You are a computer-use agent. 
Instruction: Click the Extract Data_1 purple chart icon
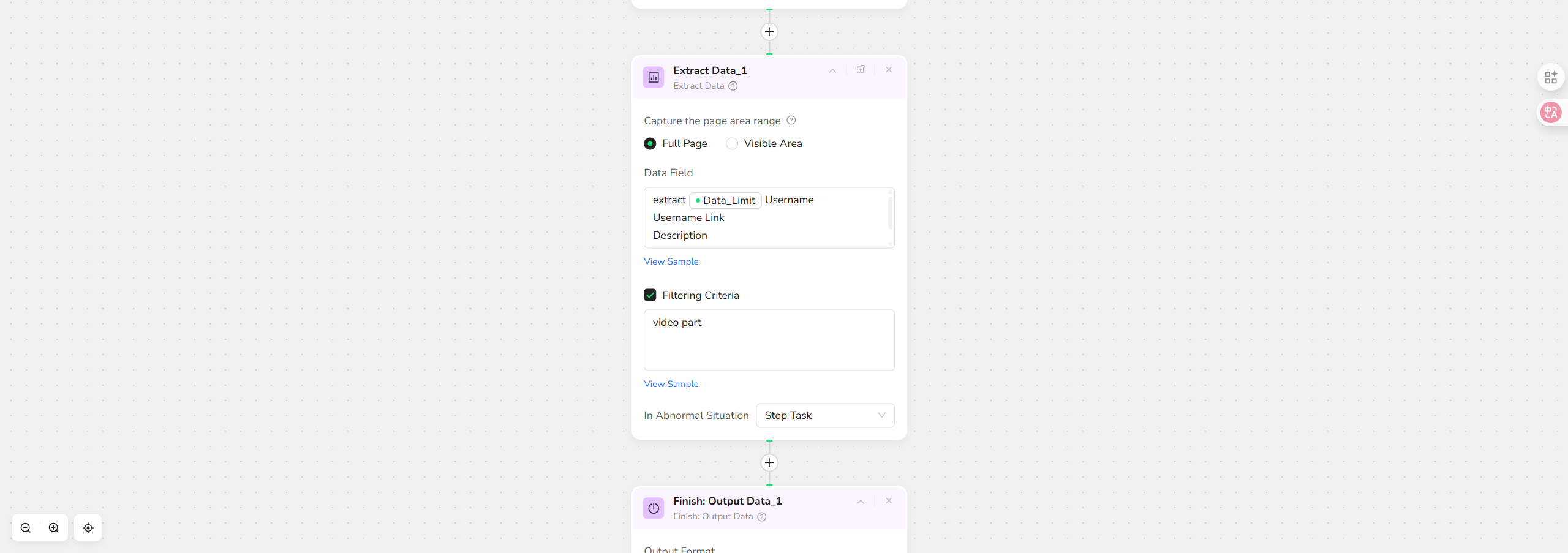click(x=654, y=78)
